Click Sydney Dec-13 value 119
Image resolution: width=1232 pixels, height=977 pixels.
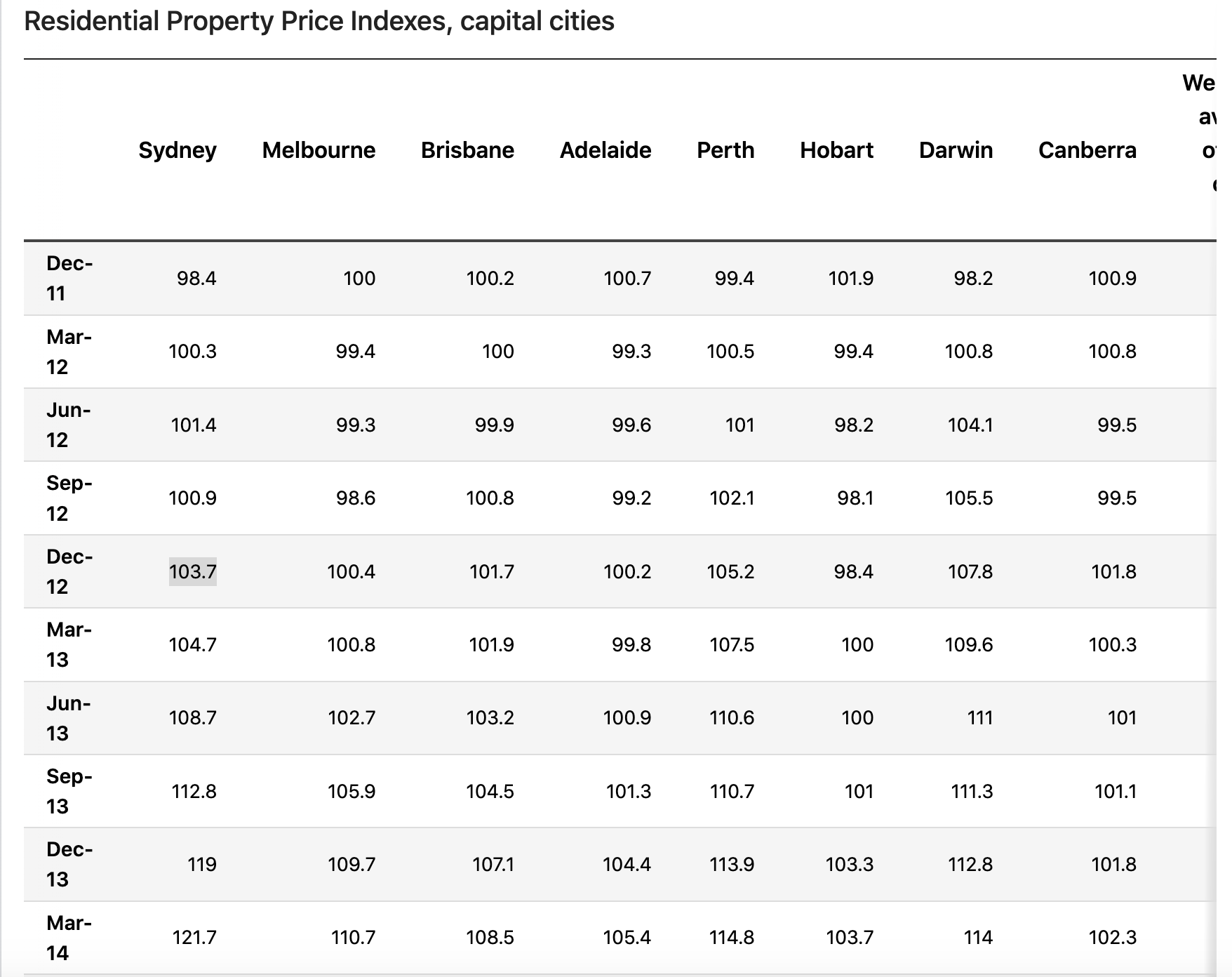[x=202, y=864]
